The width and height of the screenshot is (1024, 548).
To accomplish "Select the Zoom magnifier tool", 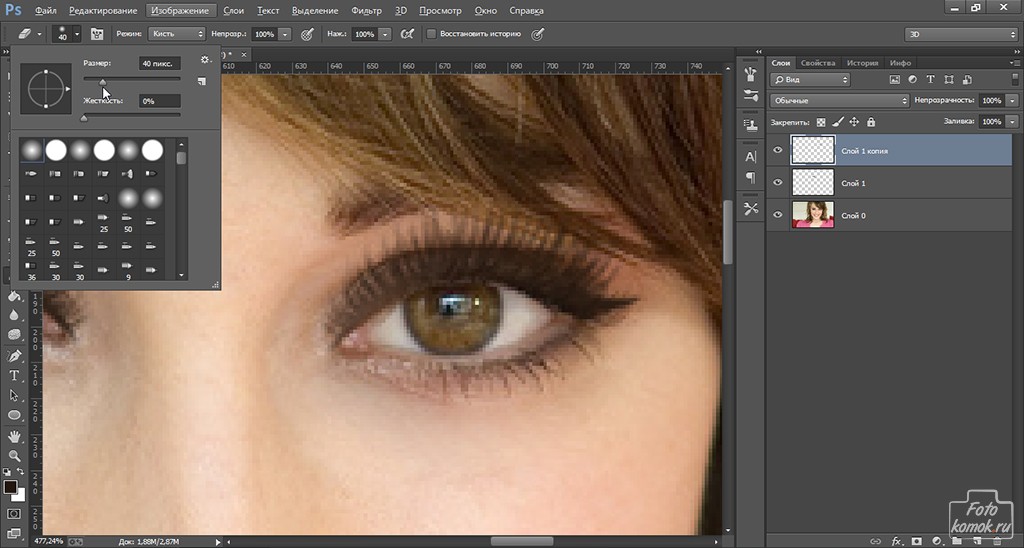I will pyautogui.click(x=14, y=455).
